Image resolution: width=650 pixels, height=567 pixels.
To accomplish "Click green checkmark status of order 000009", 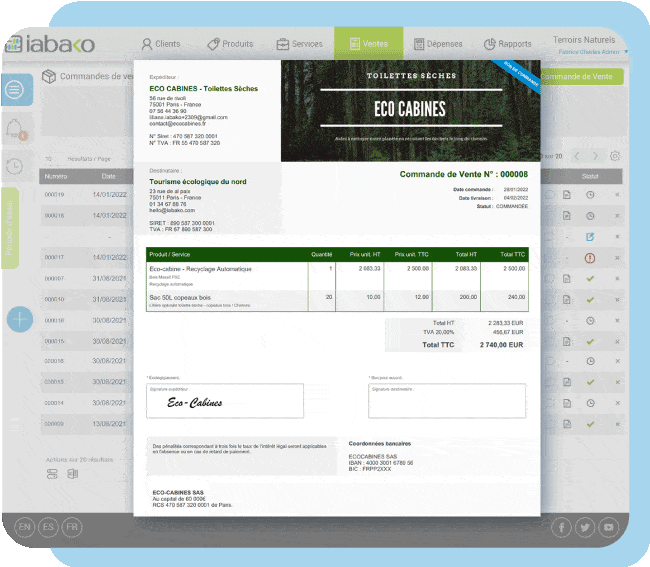I will tap(591, 424).
